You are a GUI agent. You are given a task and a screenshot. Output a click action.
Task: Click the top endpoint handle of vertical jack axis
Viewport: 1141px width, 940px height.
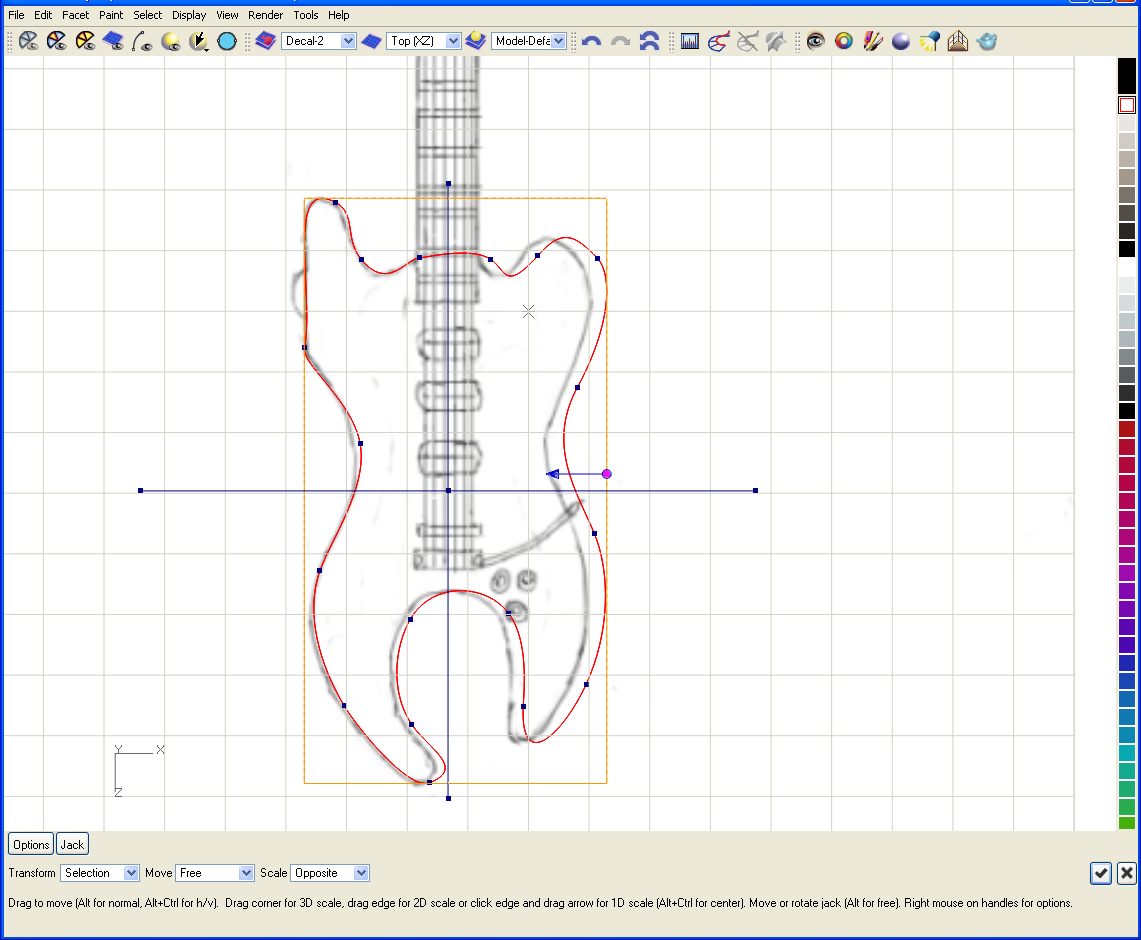448,183
